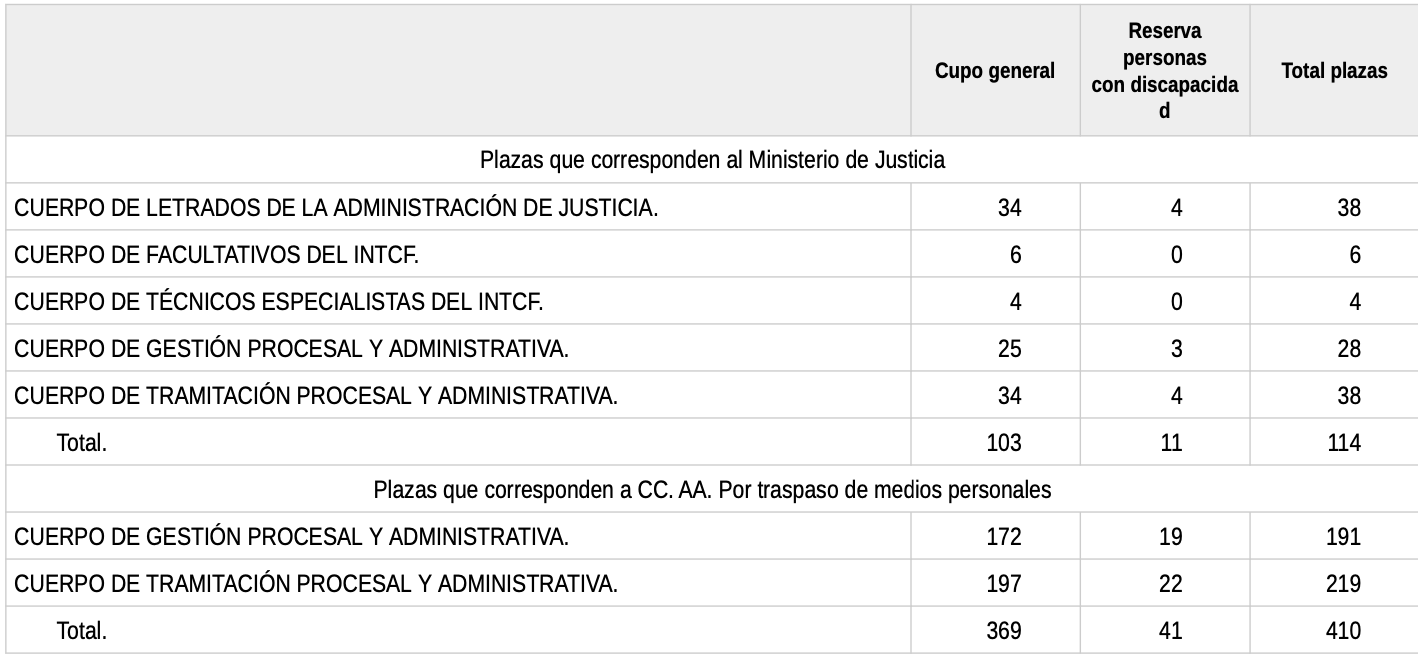Click the "Reserva personas con discapacidad" header
This screenshot has height=660, width=1418.
click(x=1165, y=72)
